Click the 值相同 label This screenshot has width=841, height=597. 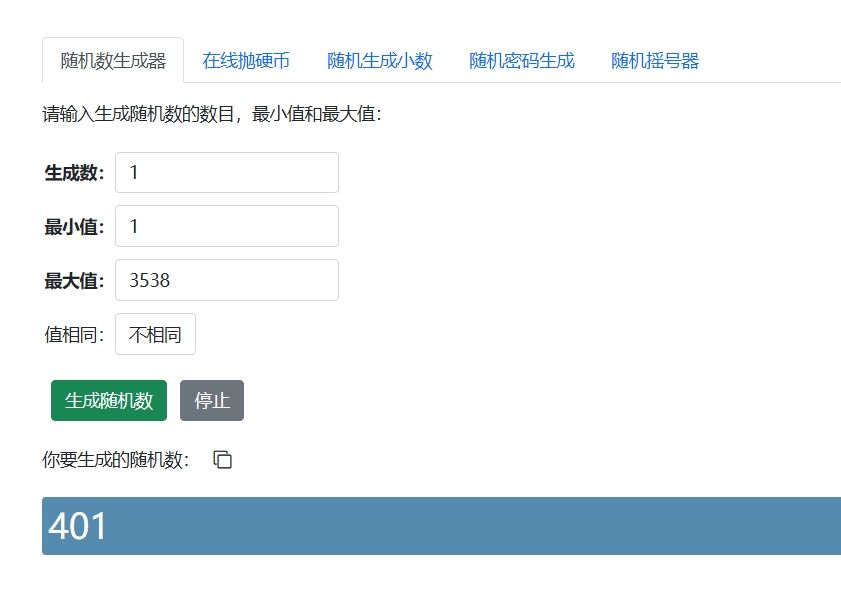(74, 335)
